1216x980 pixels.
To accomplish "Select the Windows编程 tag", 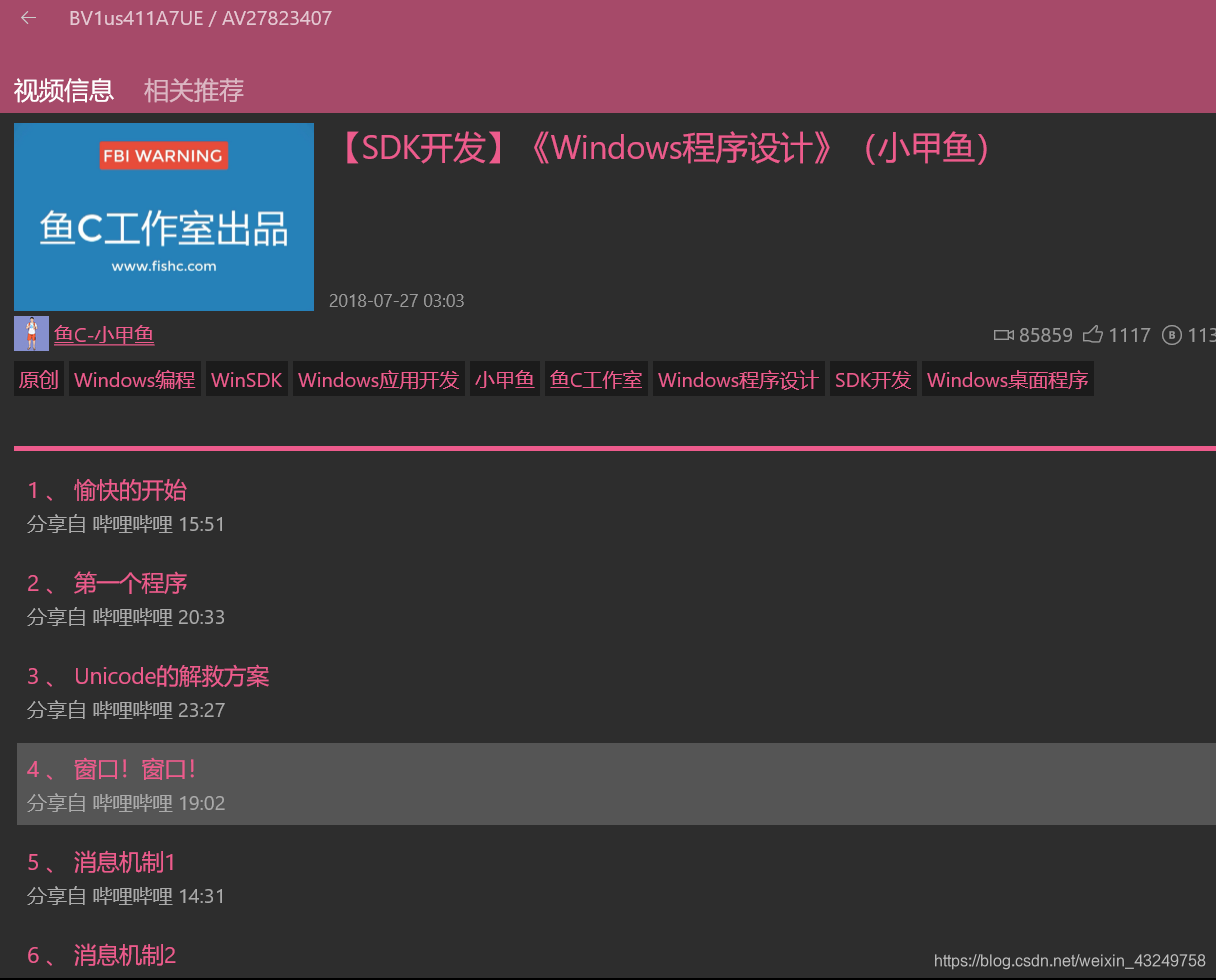I will click(135, 380).
